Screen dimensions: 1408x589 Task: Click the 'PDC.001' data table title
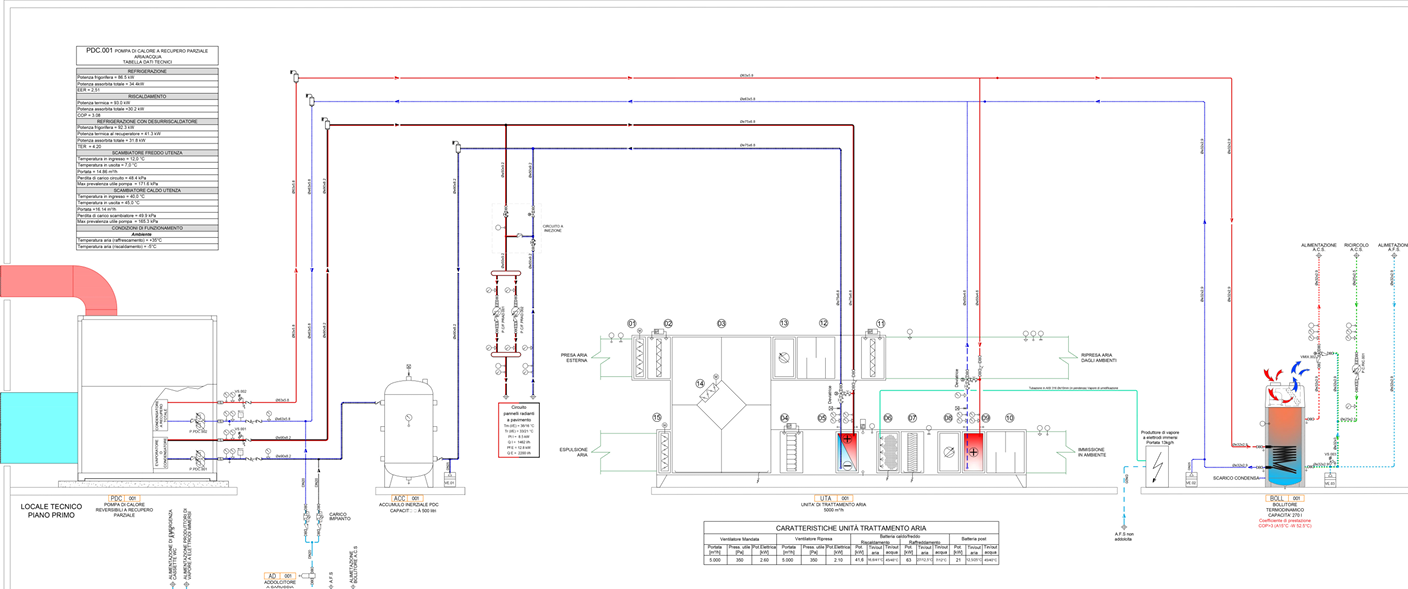147,55
